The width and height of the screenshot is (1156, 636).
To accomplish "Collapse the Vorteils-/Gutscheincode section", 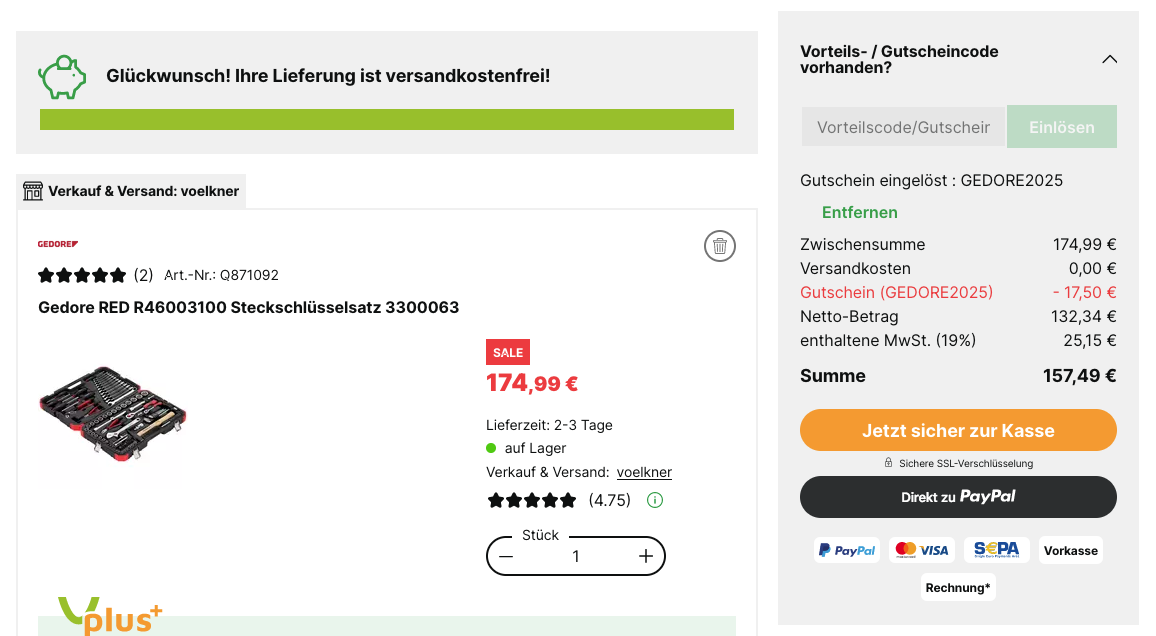I will coord(1109,59).
